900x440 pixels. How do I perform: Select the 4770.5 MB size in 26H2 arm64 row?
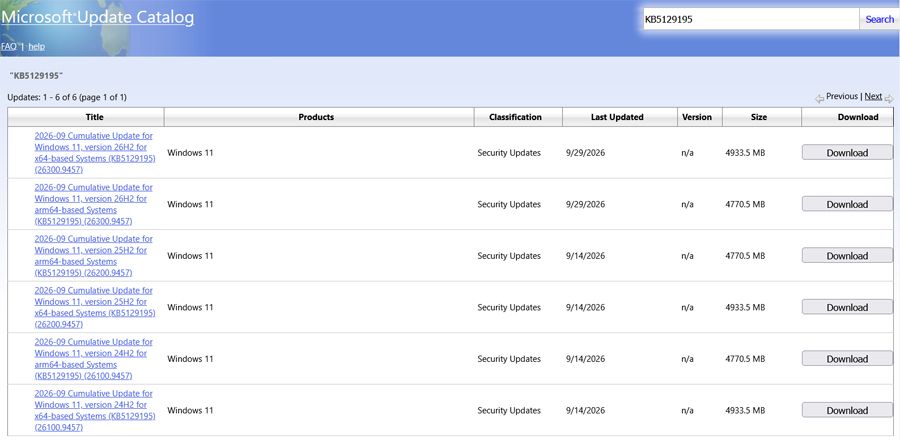745,204
